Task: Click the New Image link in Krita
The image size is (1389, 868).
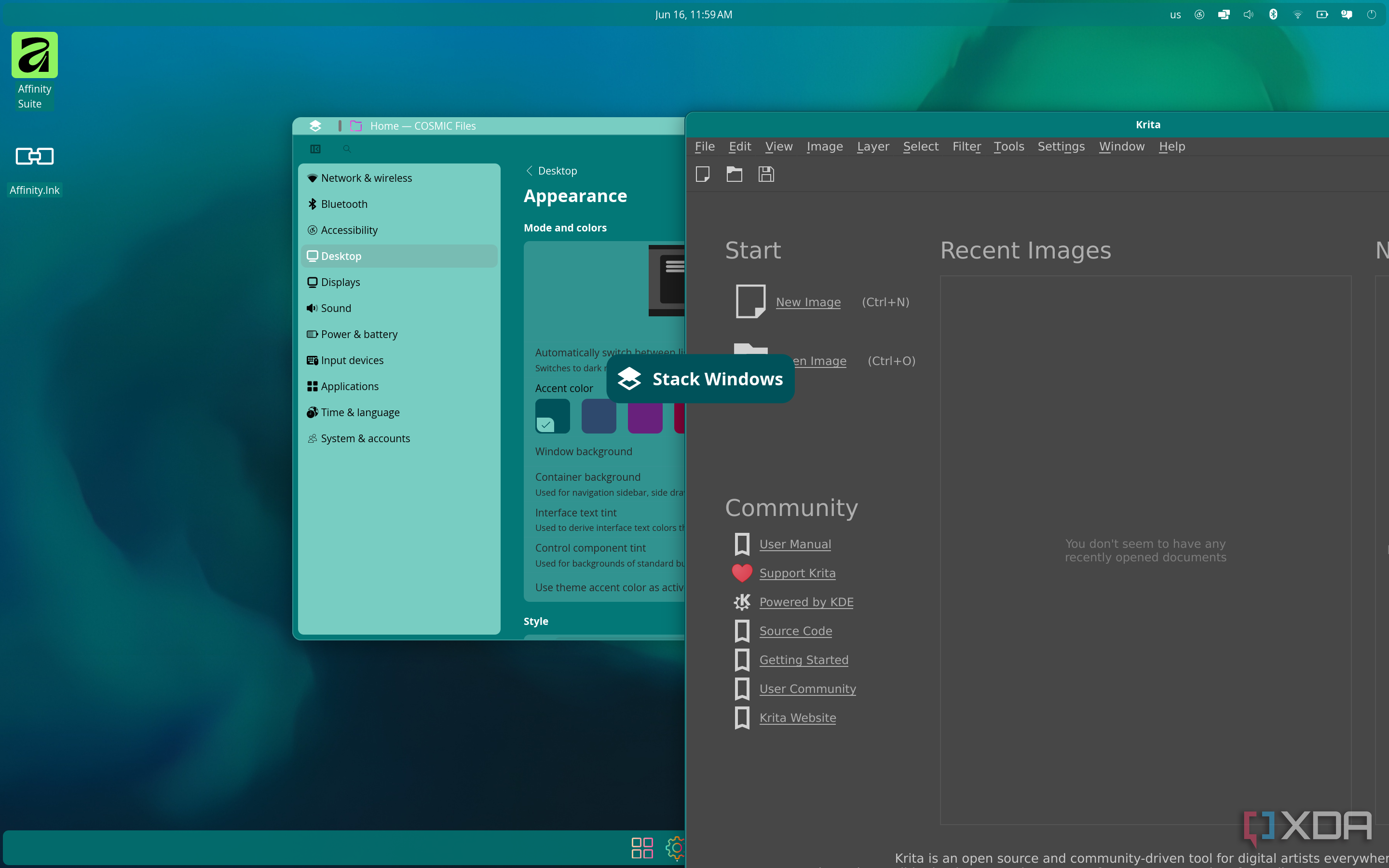Action: click(x=808, y=302)
